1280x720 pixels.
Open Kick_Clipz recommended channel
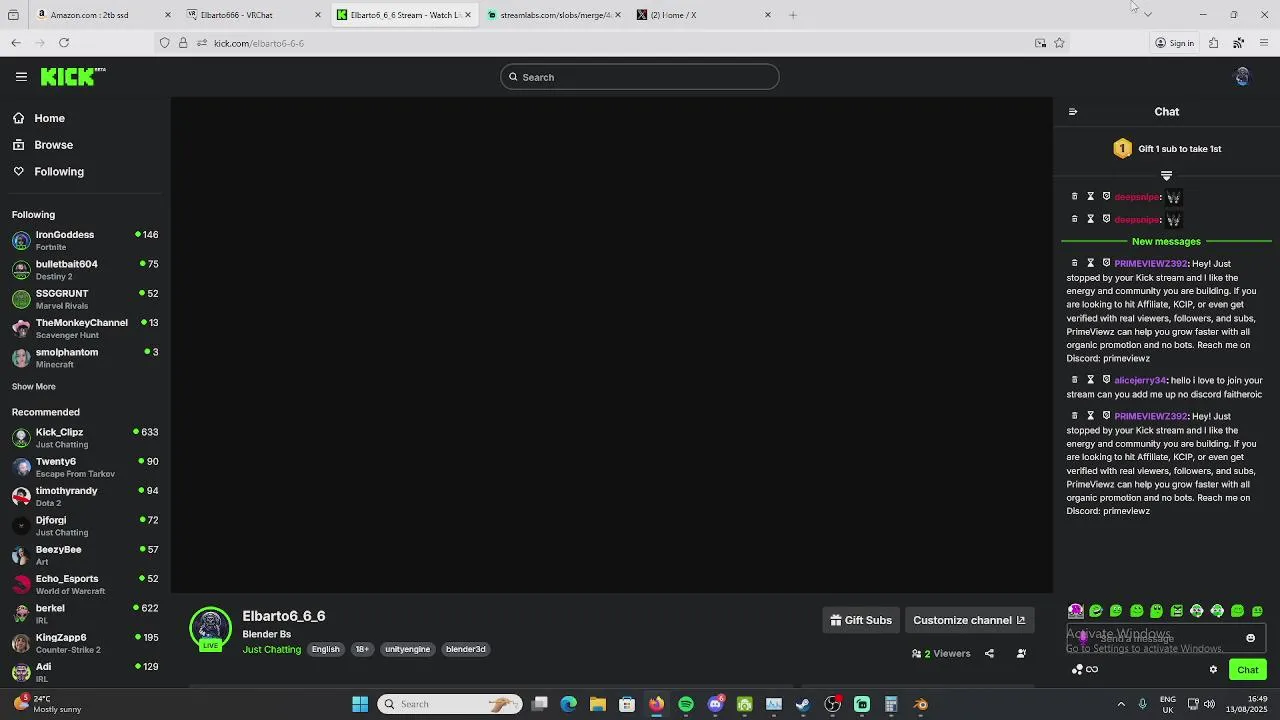pyautogui.click(x=85, y=438)
